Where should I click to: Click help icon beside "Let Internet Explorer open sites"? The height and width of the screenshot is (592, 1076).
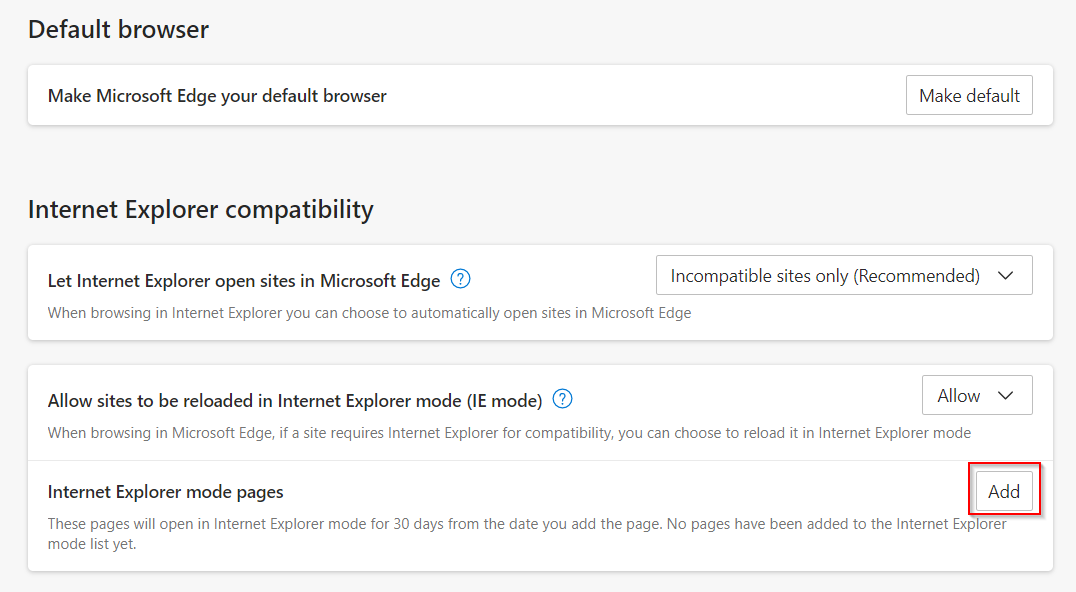coord(460,279)
